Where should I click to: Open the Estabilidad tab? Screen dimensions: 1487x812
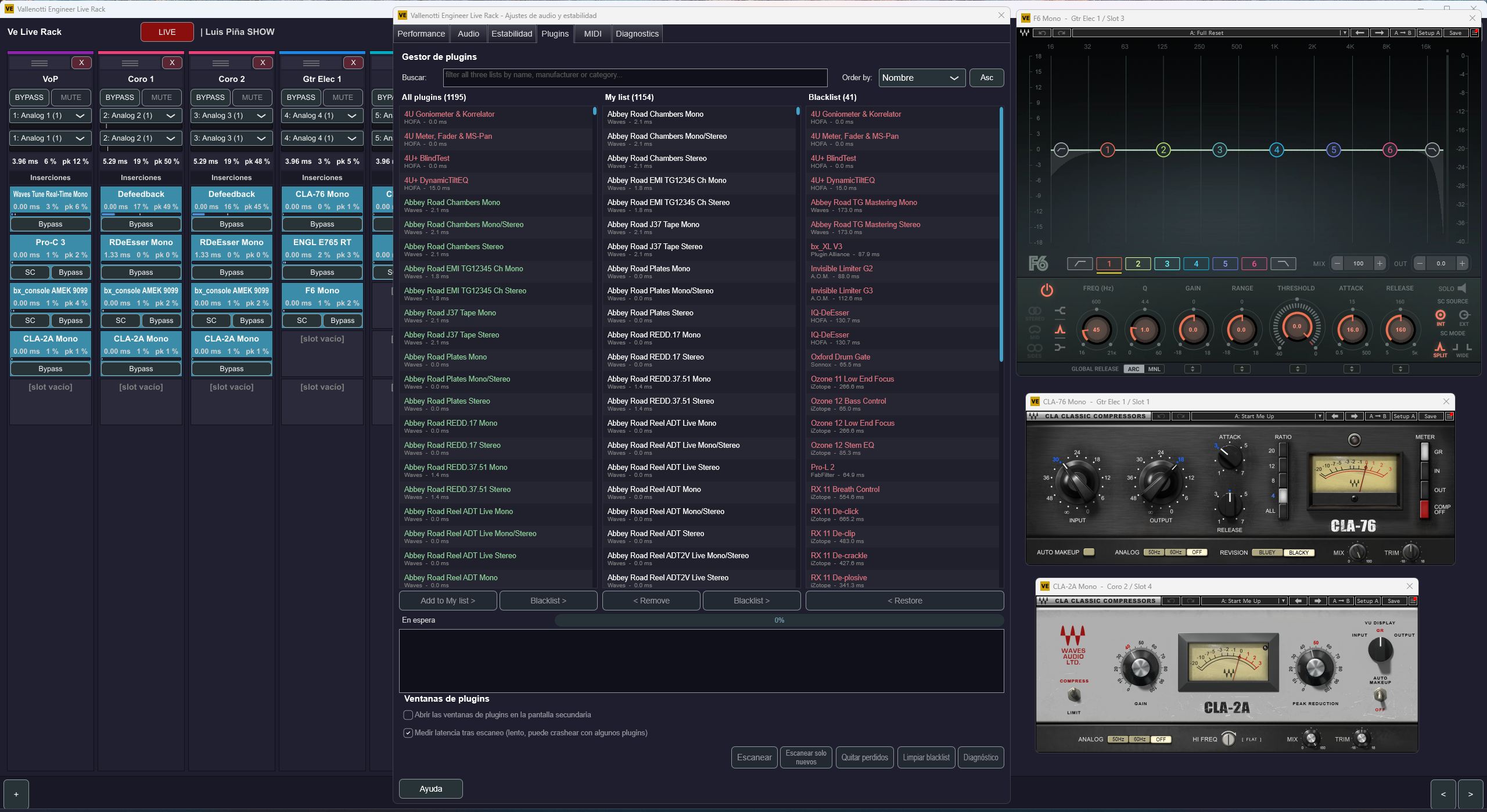pyautogui.click(x=512, y=34)
